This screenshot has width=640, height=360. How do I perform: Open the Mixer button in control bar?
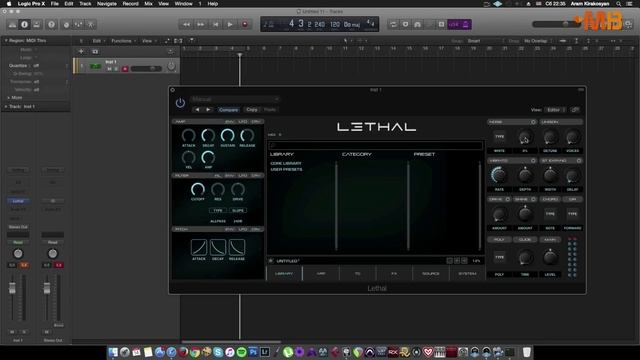(78, 24)
